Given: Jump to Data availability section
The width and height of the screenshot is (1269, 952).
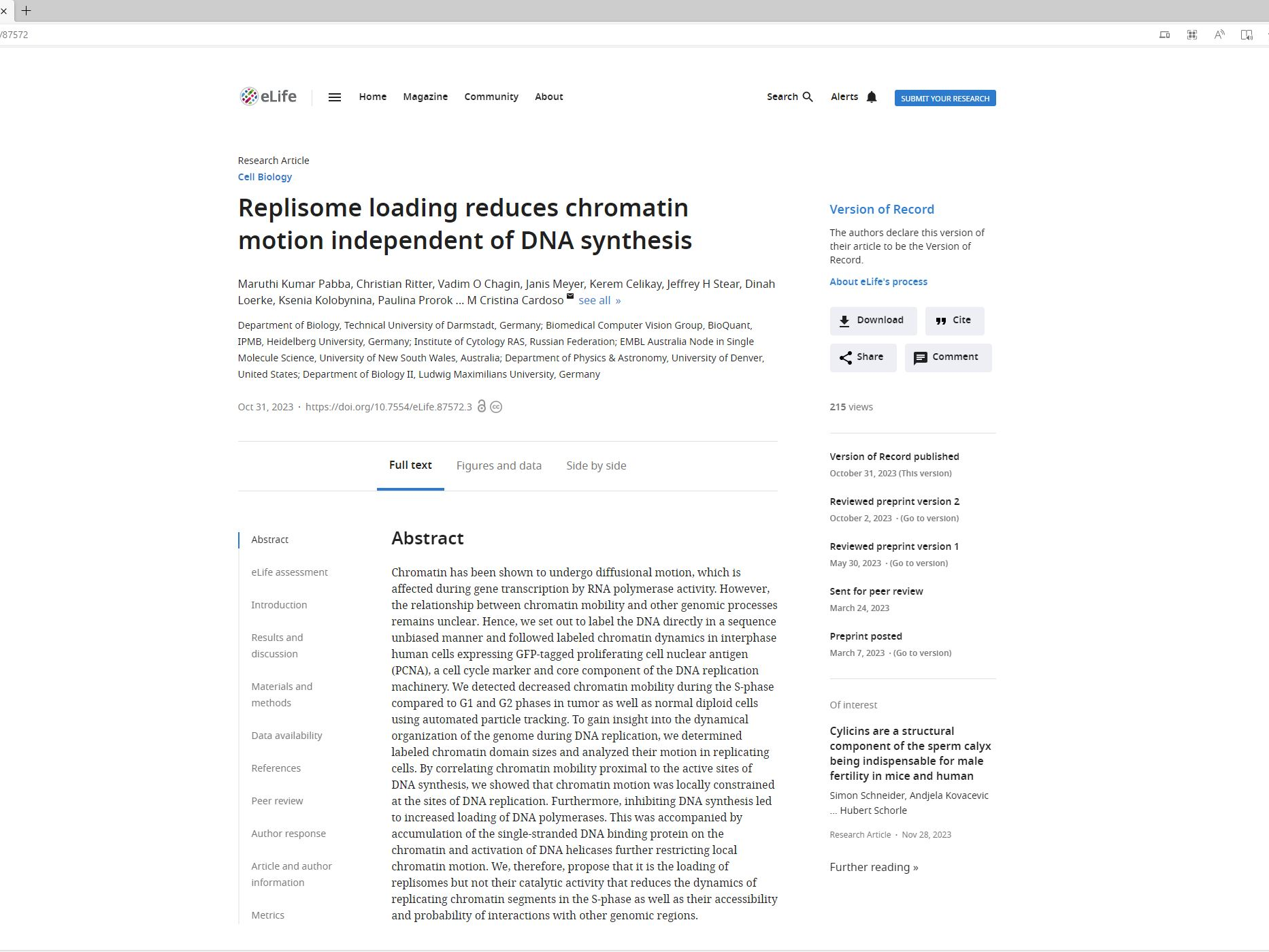Looking at the screenshot, I should 286,736.
